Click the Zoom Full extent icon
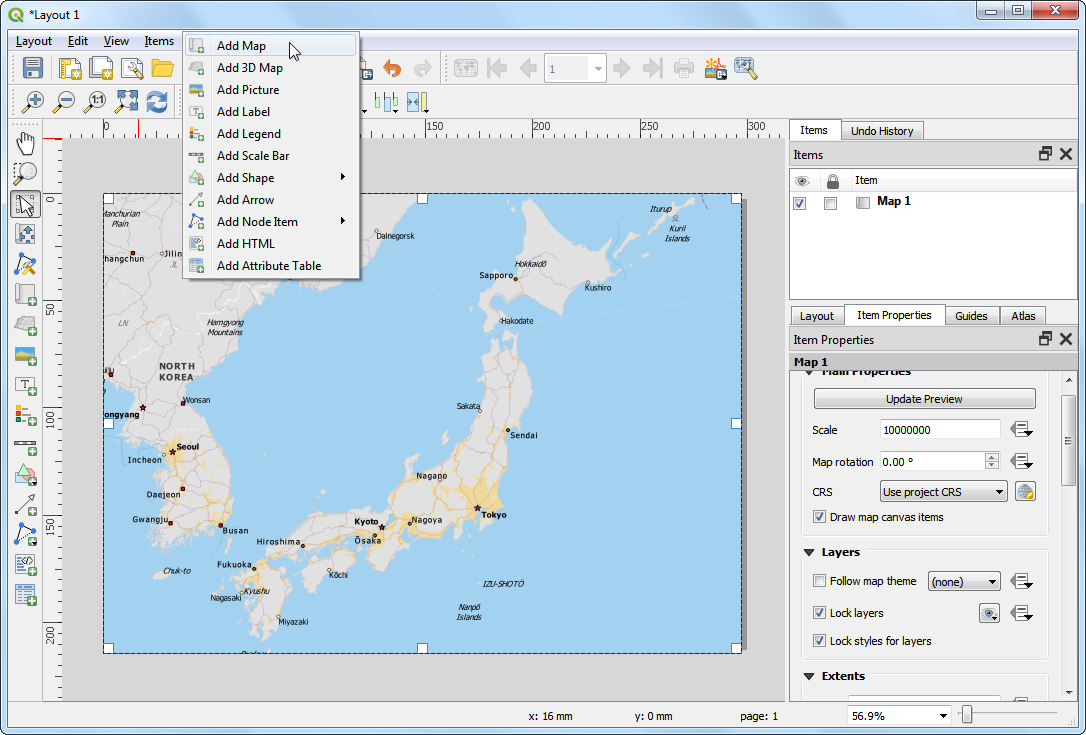Viewport: 1086px width, 735px height. 127,102
